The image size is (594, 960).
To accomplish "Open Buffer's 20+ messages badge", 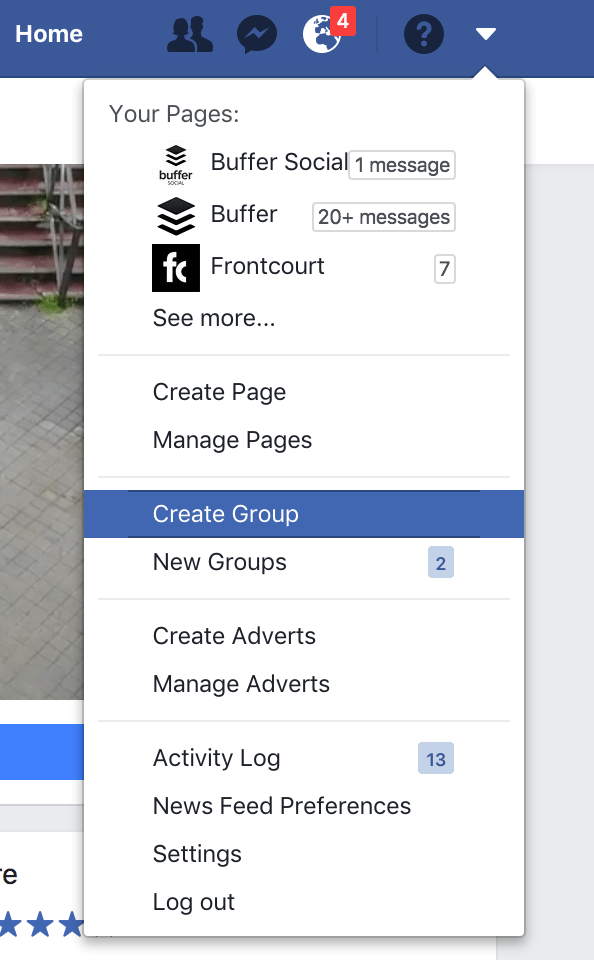I will [383, 217].
